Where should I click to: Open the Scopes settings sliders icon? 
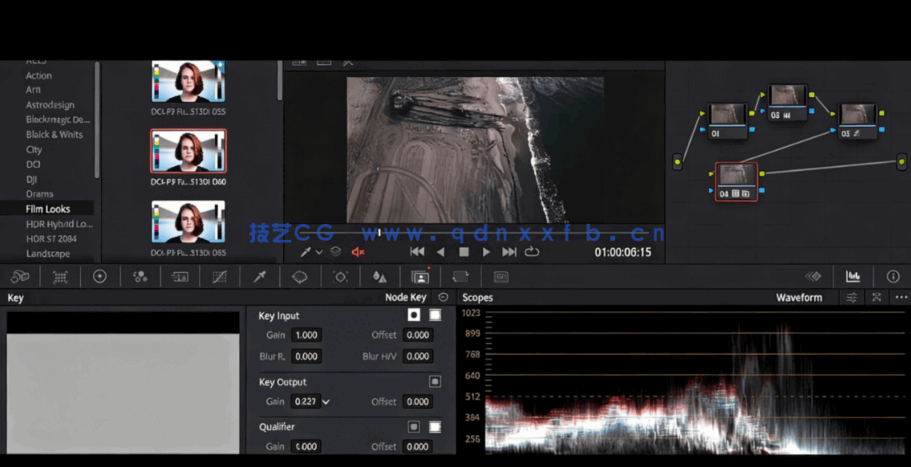852,297
